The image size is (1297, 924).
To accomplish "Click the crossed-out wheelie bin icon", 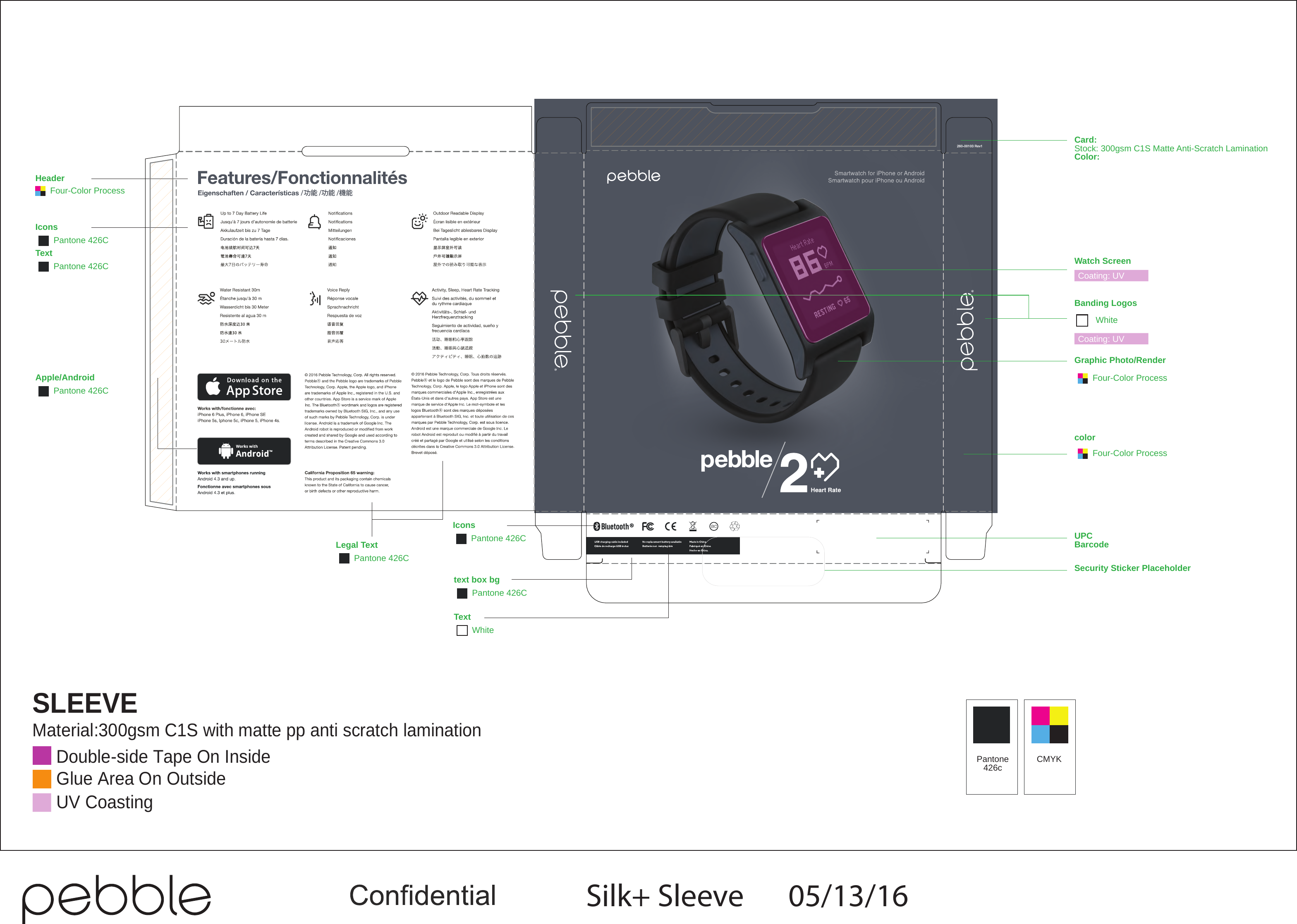I will tap(693, 526).
